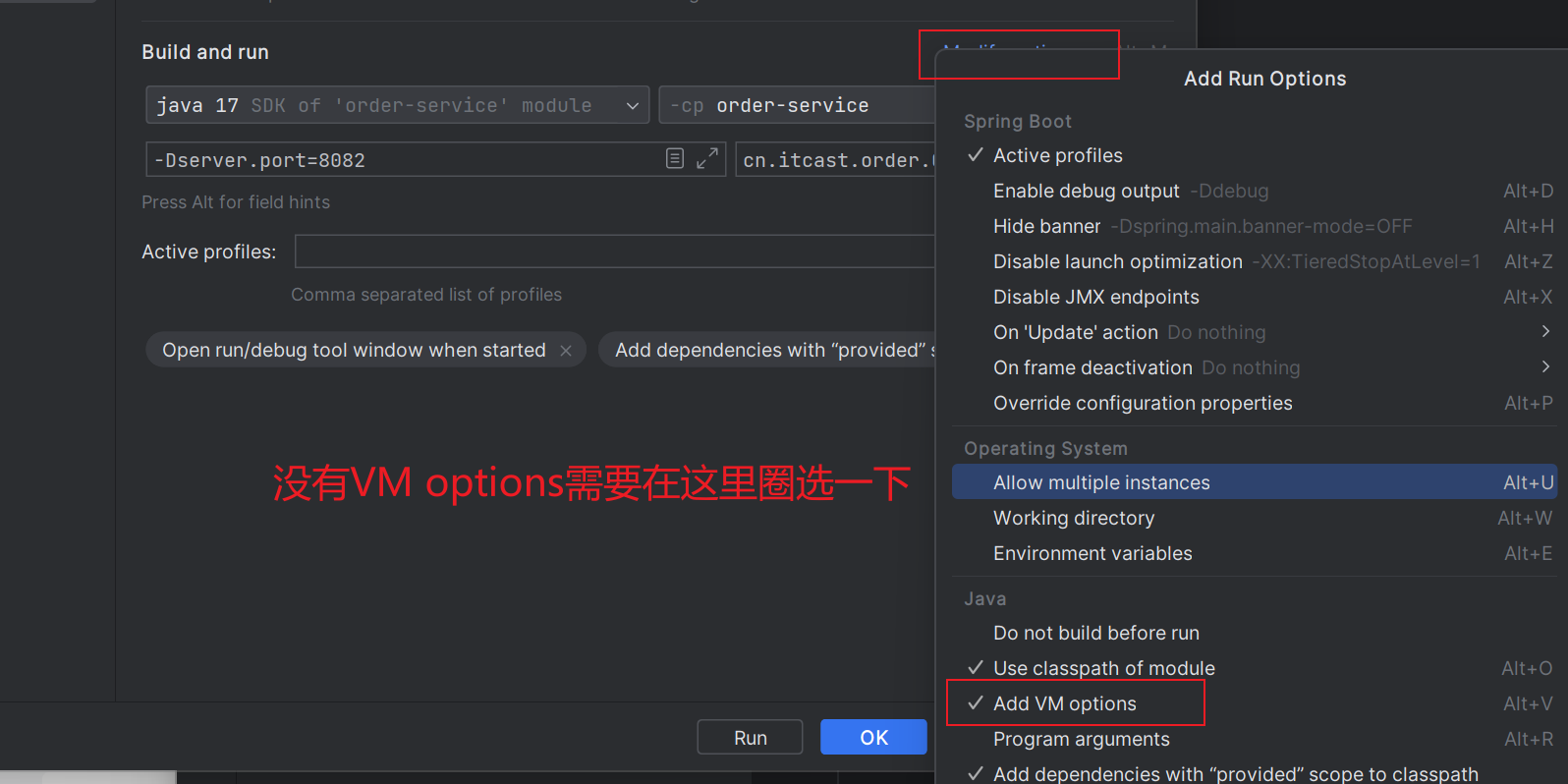
Task: Select the Working directory option
Action: 1255,518
